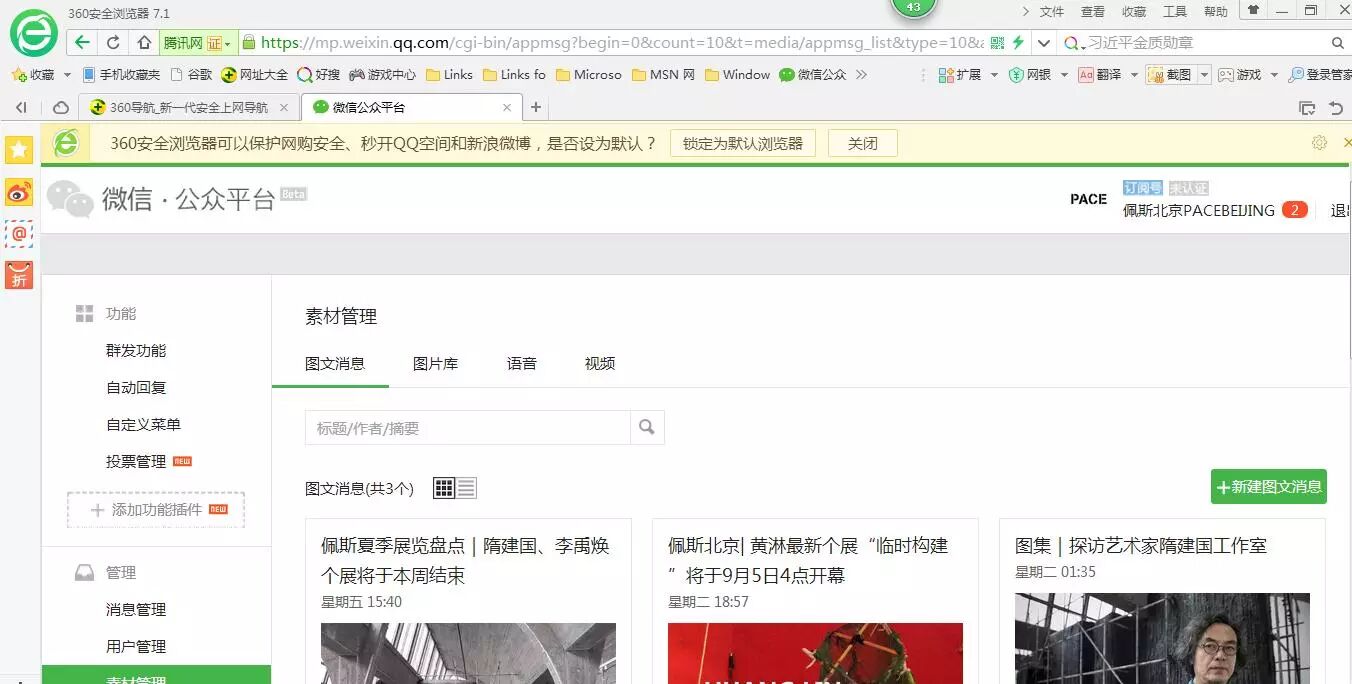Image resolution: width=1352 pixels, height=684 pixels.
Task: Open the 微信公众 bookmark
Action: pos(813,75)
